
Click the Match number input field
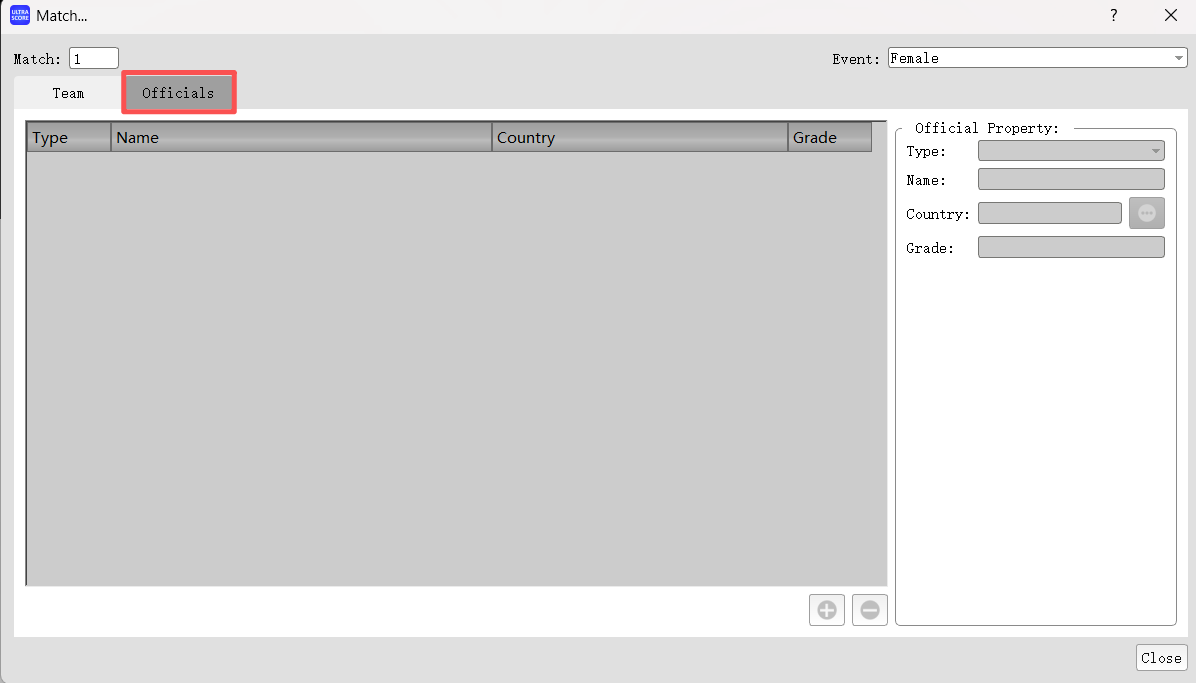[94, 59]
